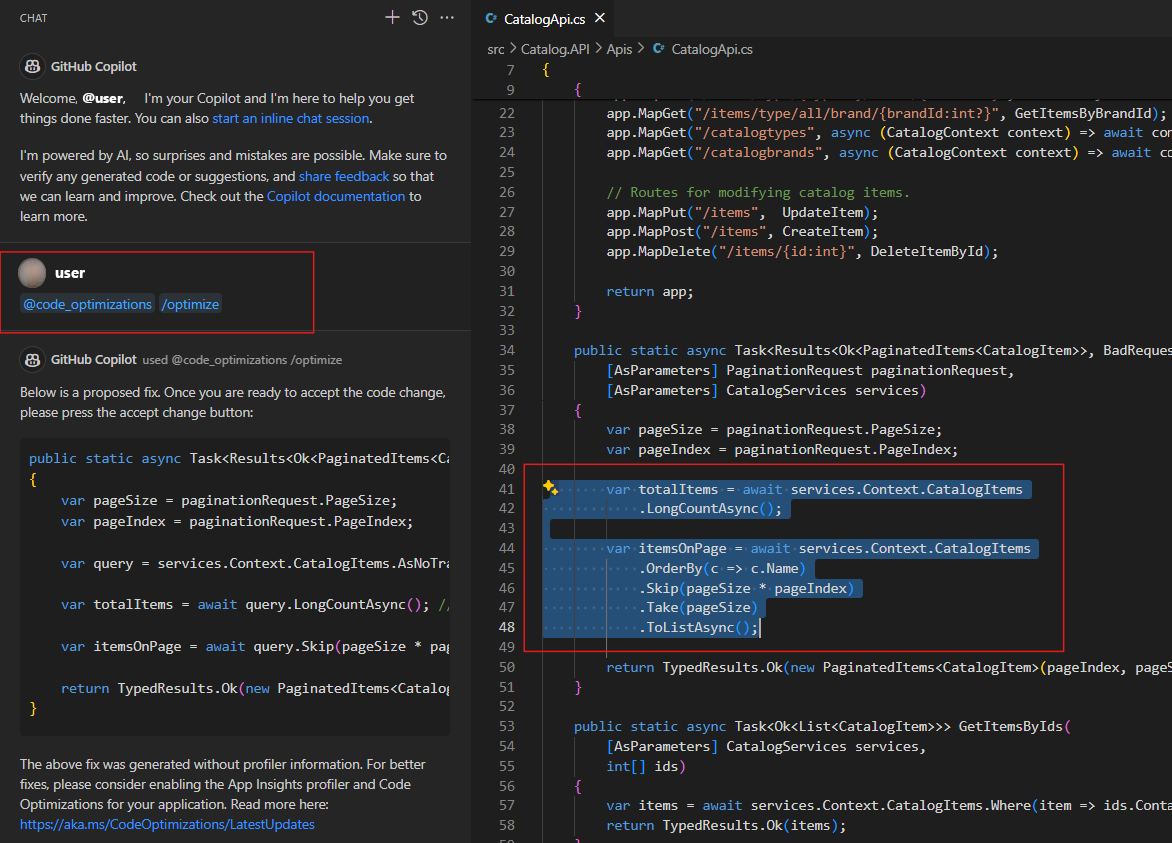Screen dimensions: 1172x843
Task: Click the user avatar next to the username
Action: pos(32,272)
